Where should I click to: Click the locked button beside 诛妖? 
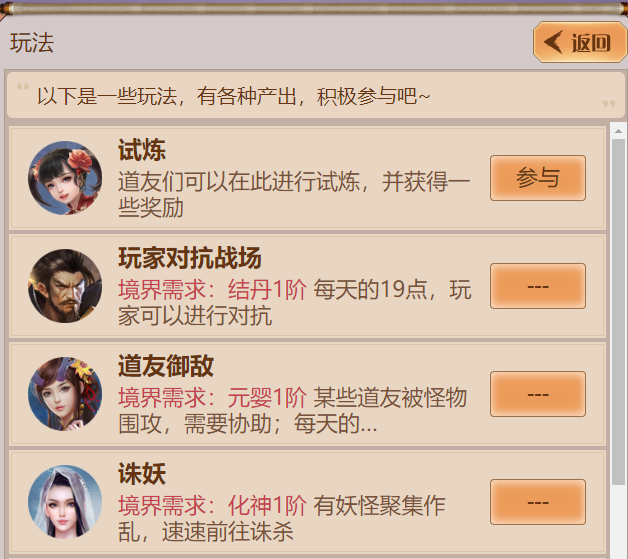(x=537, y=502)
